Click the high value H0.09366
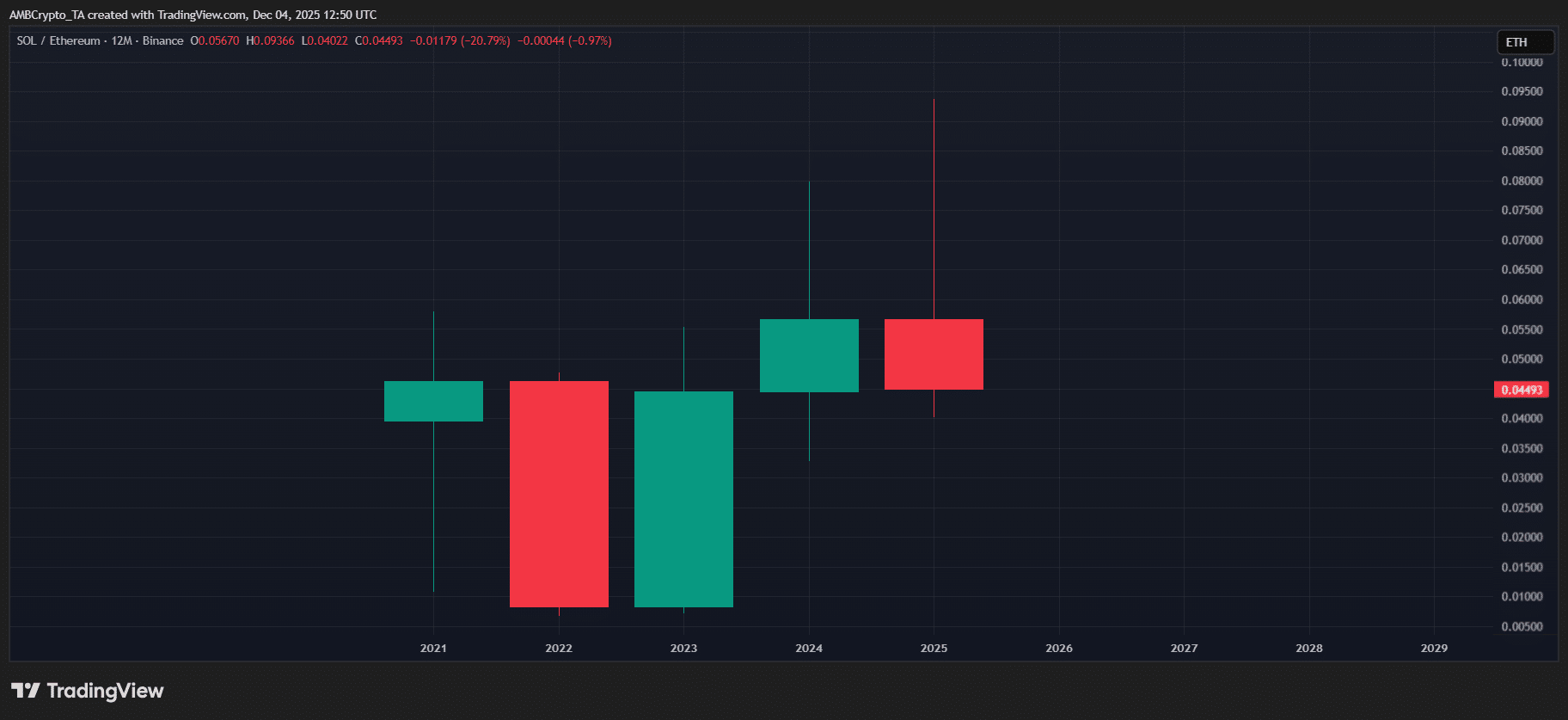1568x720 pixels. tap(270, 40)
